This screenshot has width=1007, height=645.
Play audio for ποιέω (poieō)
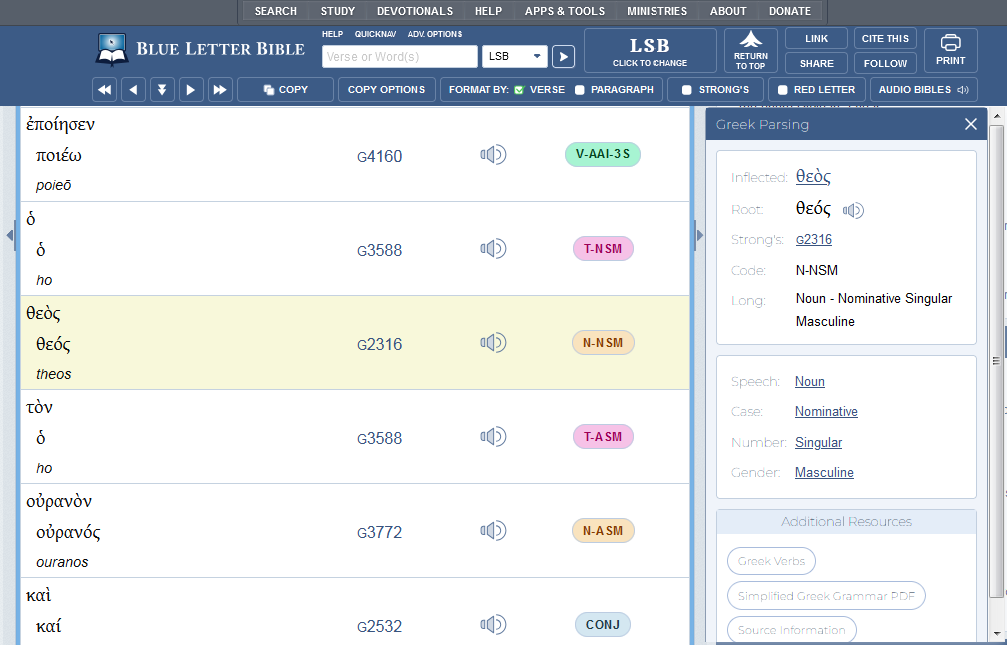point(493,155)
